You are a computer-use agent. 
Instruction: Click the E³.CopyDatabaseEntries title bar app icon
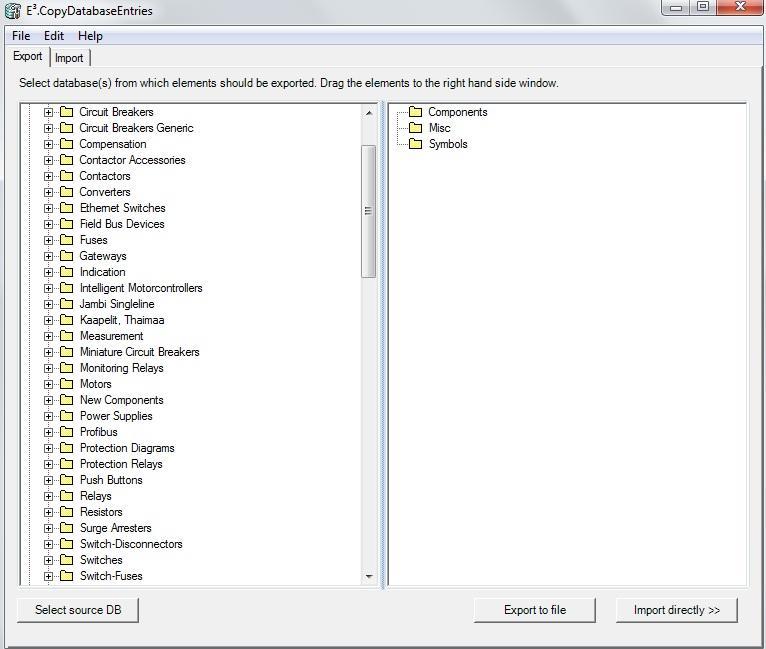pyautogui.click(x=13, y=11)
